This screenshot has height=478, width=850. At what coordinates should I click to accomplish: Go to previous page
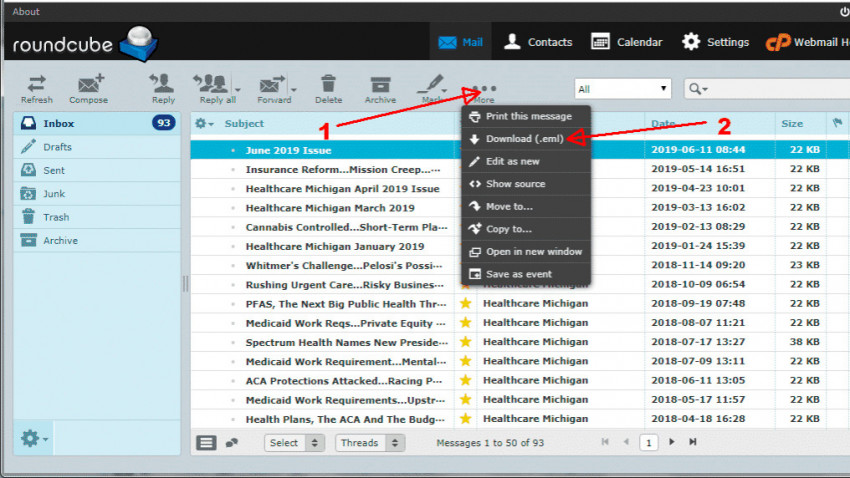pyautogui.click(x=626, y=442)
